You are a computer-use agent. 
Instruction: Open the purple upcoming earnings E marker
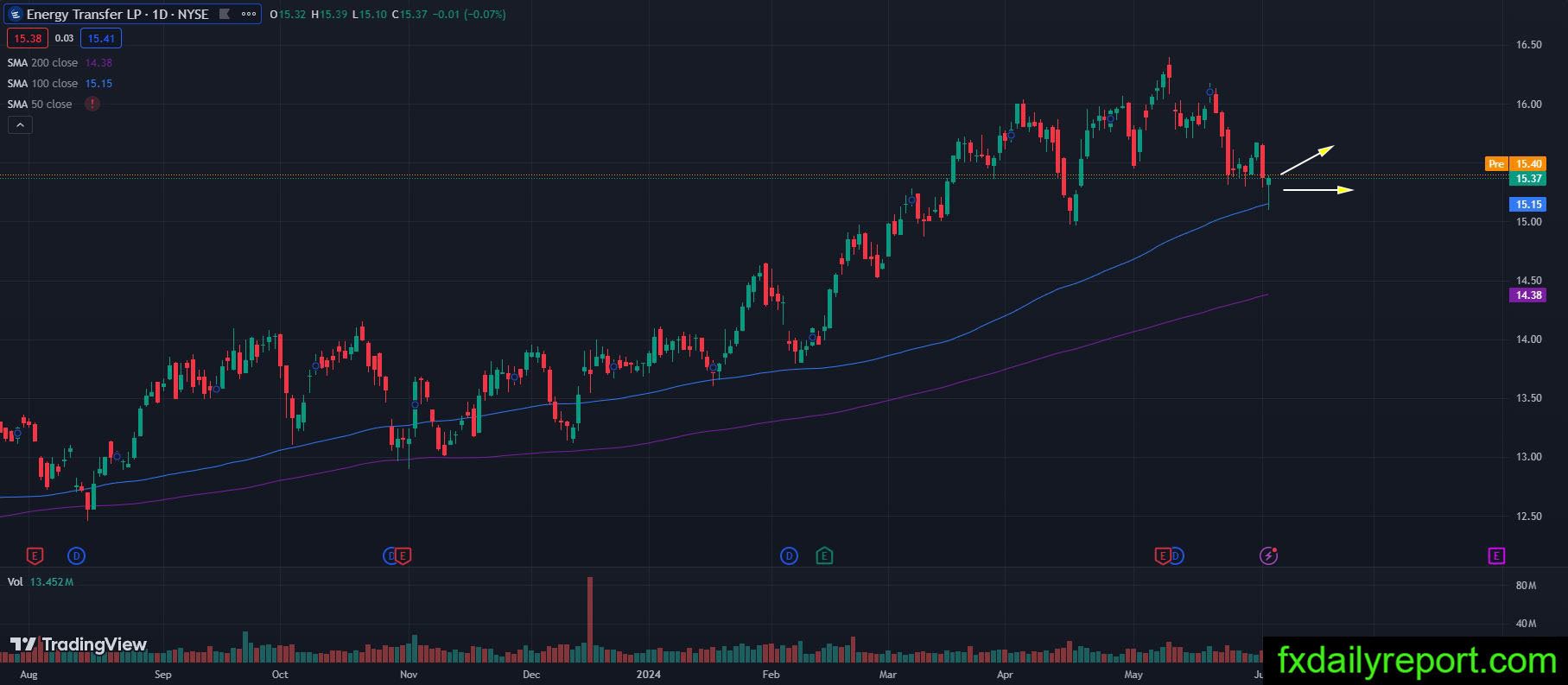[1496, 555]
